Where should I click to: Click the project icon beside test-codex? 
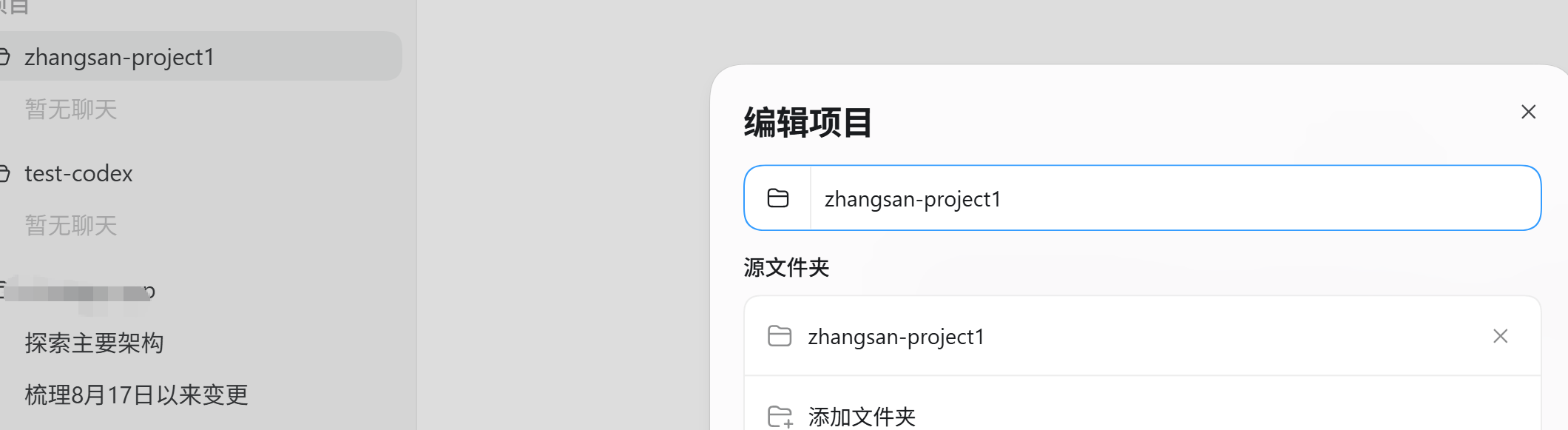tap(4, 173)
